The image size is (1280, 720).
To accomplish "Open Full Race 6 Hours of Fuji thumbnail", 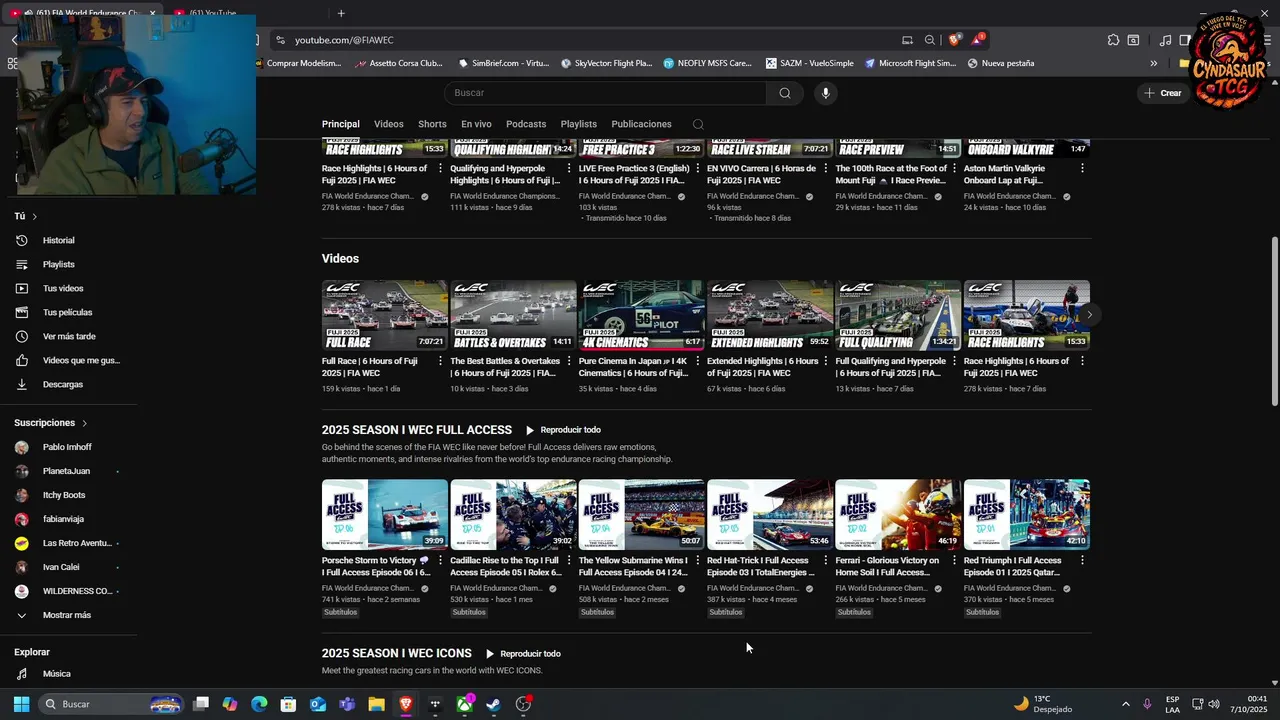I will (385, 315).
